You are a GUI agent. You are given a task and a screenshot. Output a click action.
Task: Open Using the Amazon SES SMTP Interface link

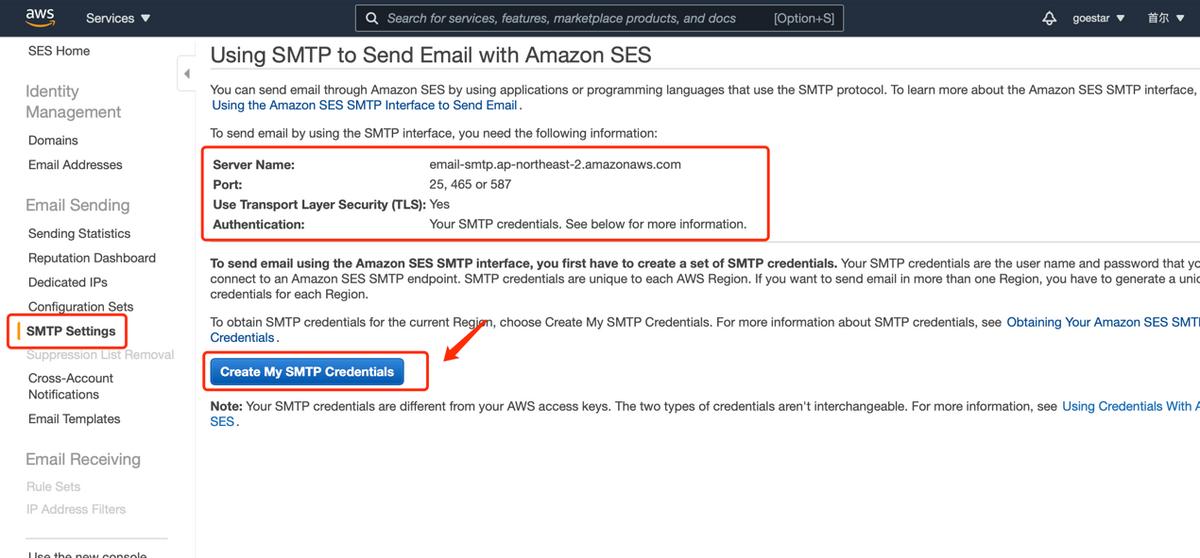point(365,105)
